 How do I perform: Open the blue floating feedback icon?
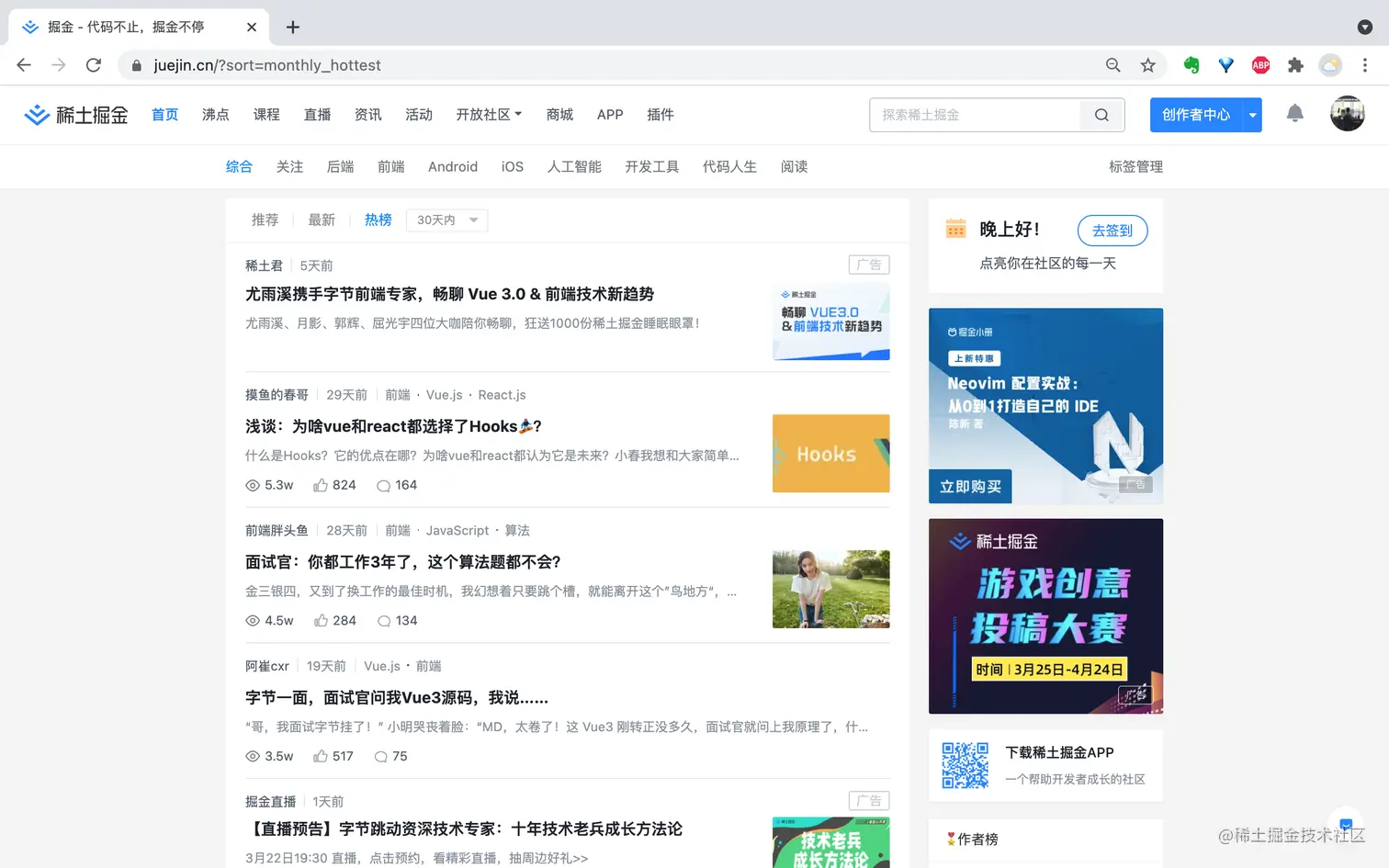coord(1346,824)
